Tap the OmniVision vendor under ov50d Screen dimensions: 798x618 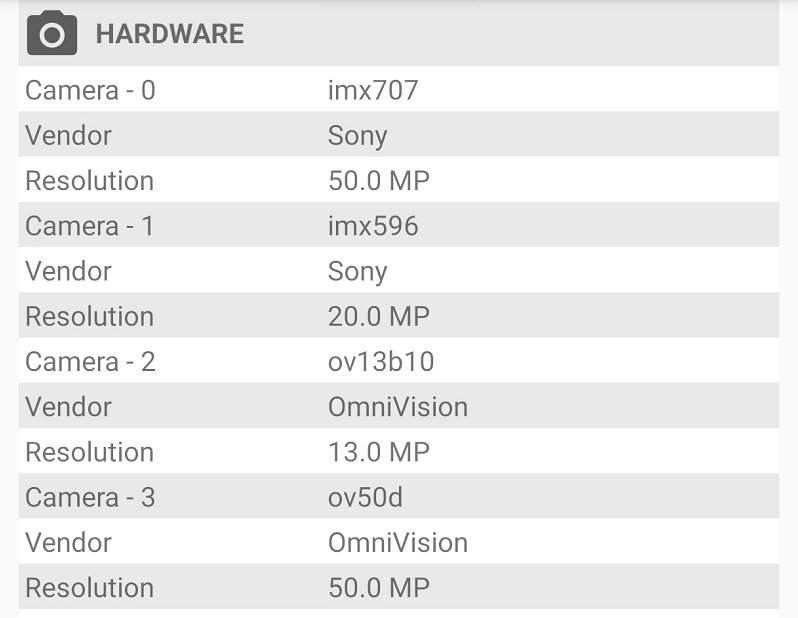click(x=398, y=543)
